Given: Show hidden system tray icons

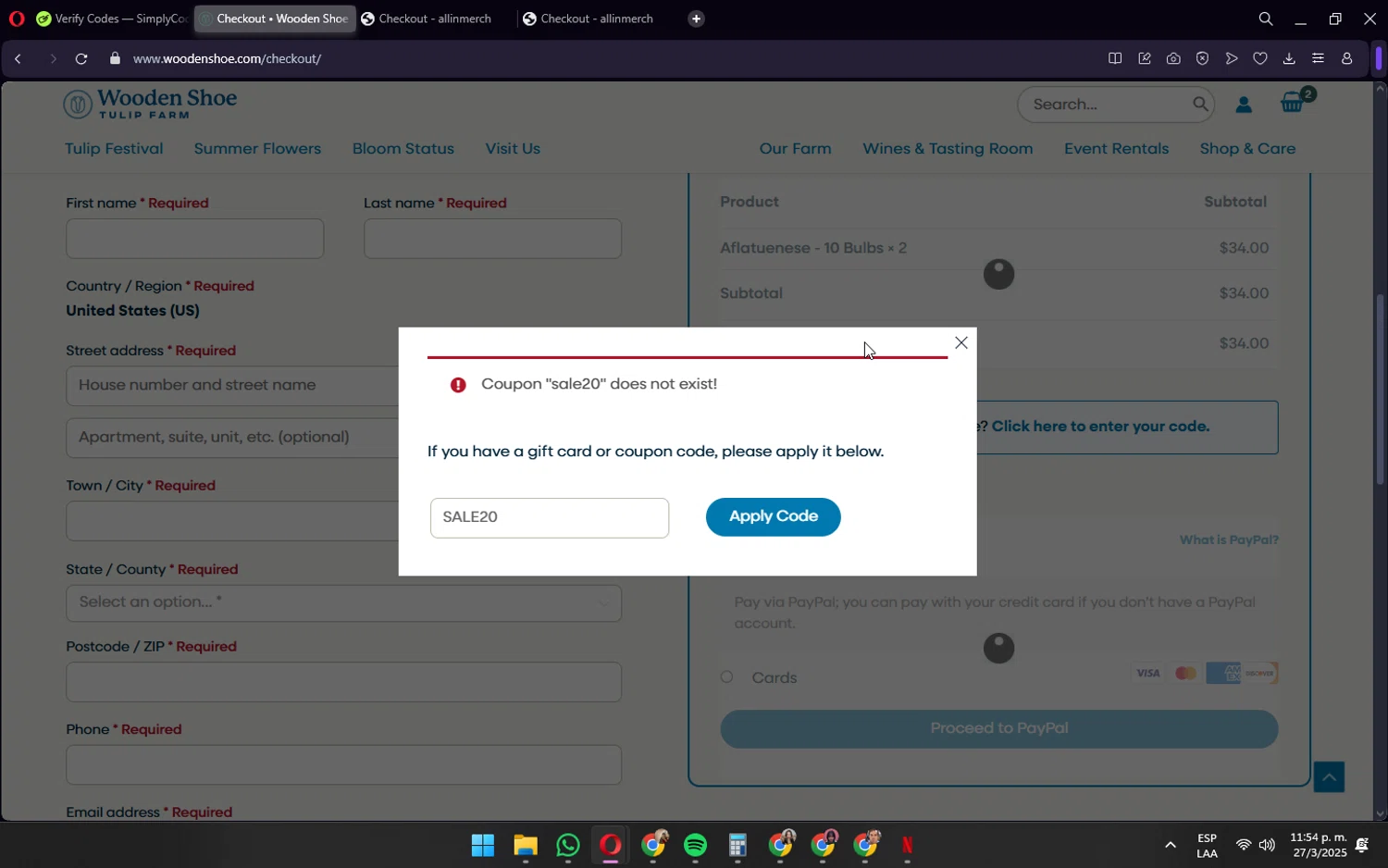Looking at the screenshot, I should 1170,845.
